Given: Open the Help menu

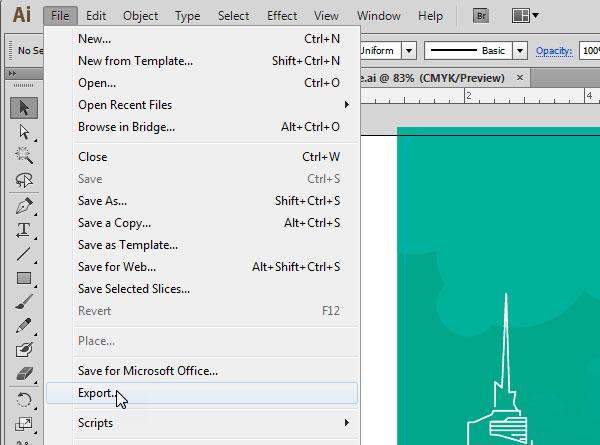Looking at the screenshot, I should point(430,16).
